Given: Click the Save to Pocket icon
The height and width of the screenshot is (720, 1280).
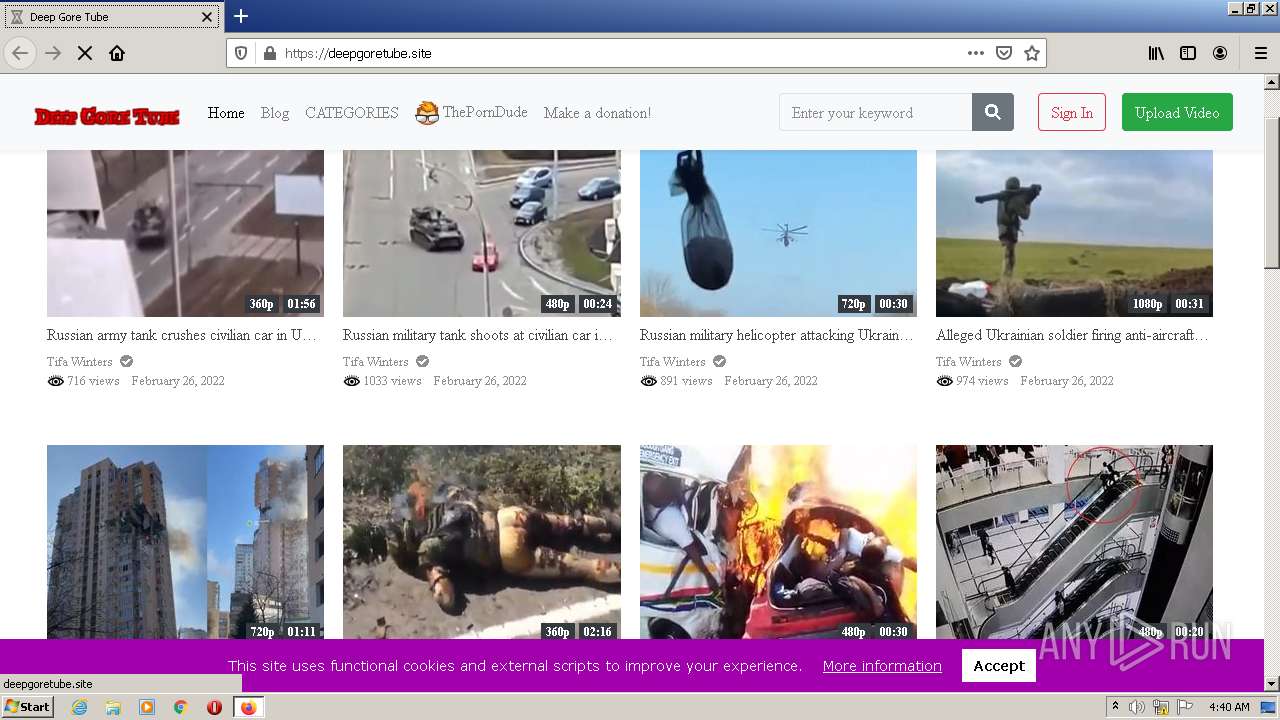Looking at the screenshot, I should coord(1004,53).
